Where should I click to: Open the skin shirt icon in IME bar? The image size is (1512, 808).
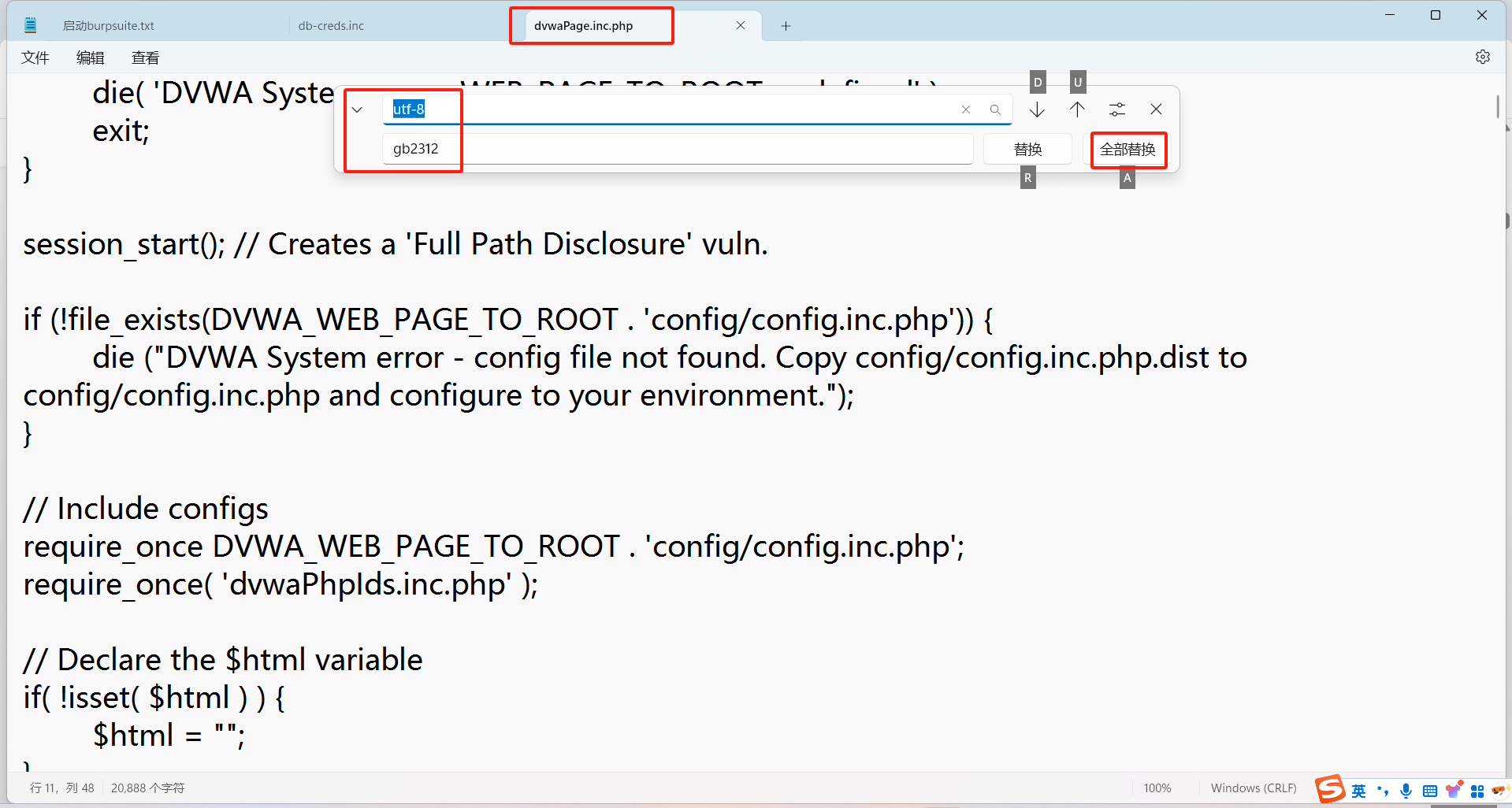coord(1454,790)
